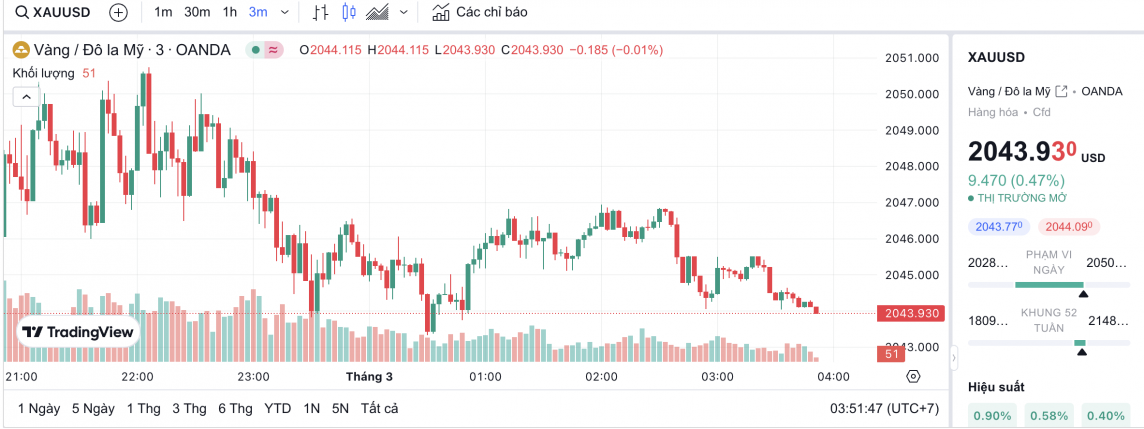The image size is (1144, 429).
Task: Toggle the pink approximate-data indicator
Action: pos(273,50)
